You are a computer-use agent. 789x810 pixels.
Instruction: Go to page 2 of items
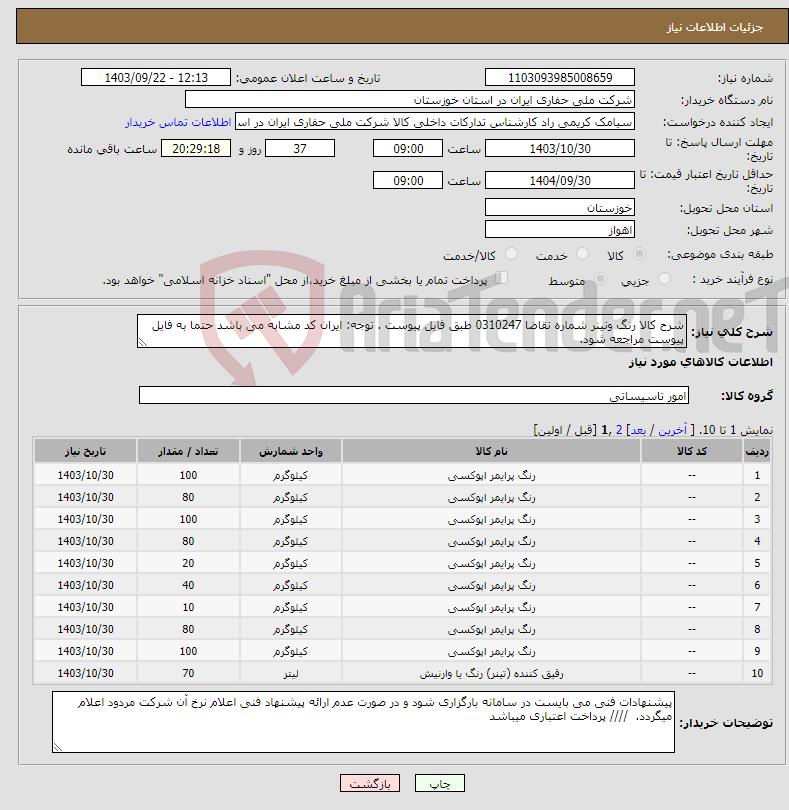click(x=619, y=430)
